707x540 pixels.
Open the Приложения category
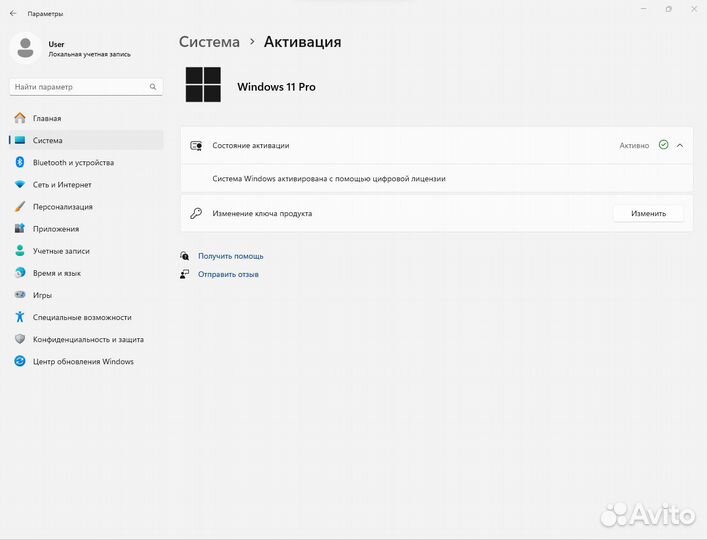point(86,229)
